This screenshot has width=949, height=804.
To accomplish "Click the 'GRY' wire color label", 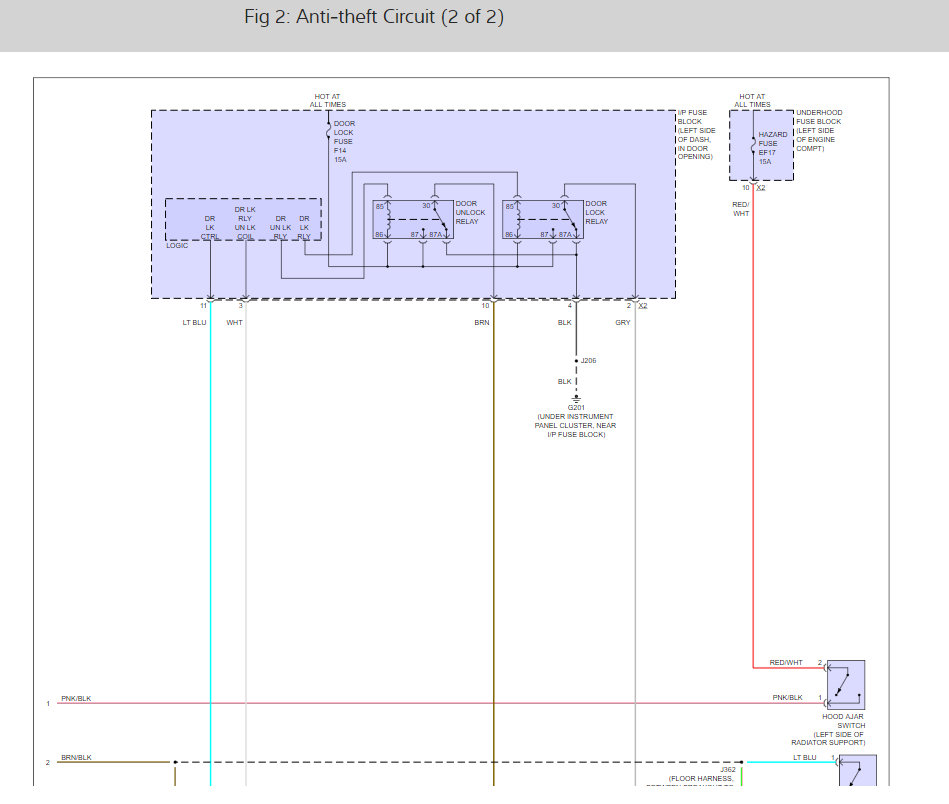I will [x=623, y=323].
